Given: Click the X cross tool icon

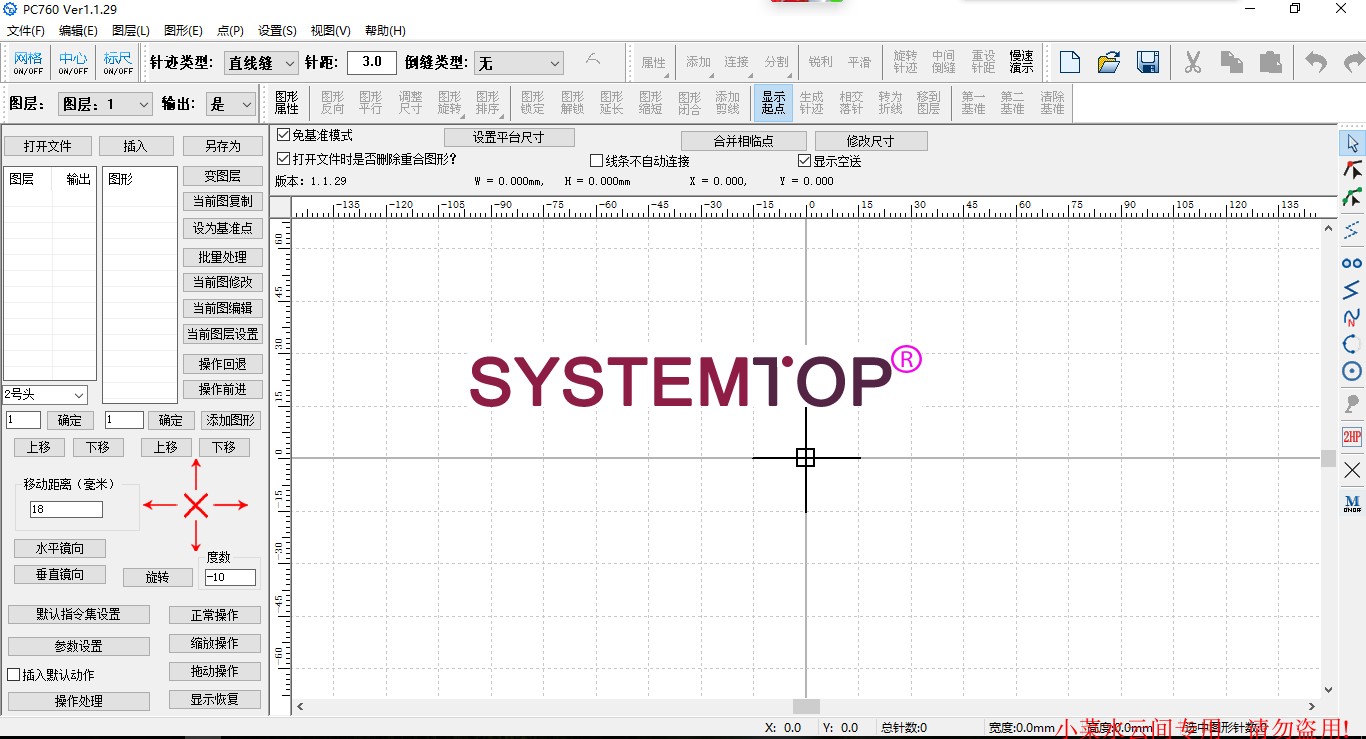Looking at the screenshot, I should pos(1352,470).
